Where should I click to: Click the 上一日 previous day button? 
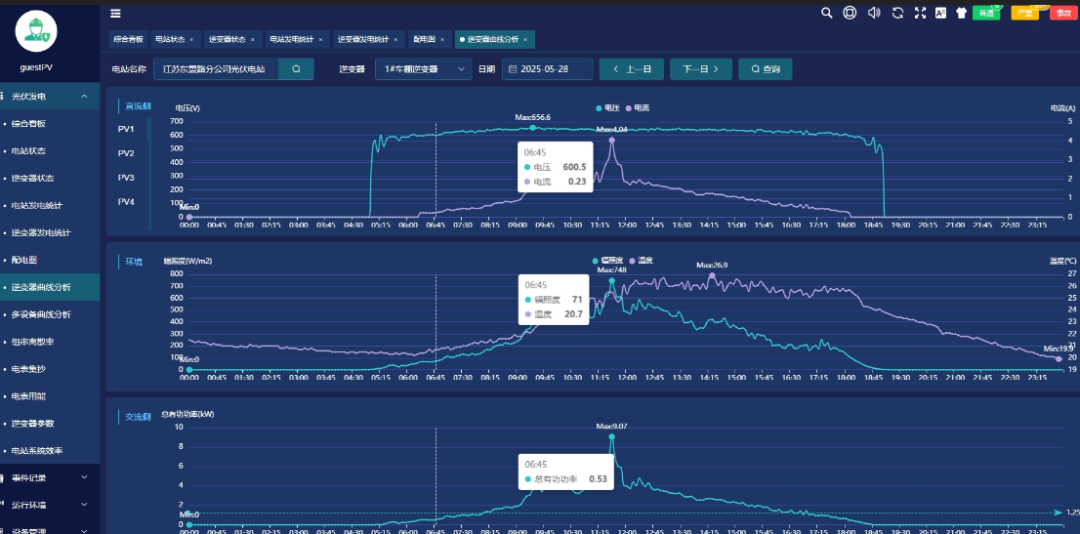coord(631,69)
